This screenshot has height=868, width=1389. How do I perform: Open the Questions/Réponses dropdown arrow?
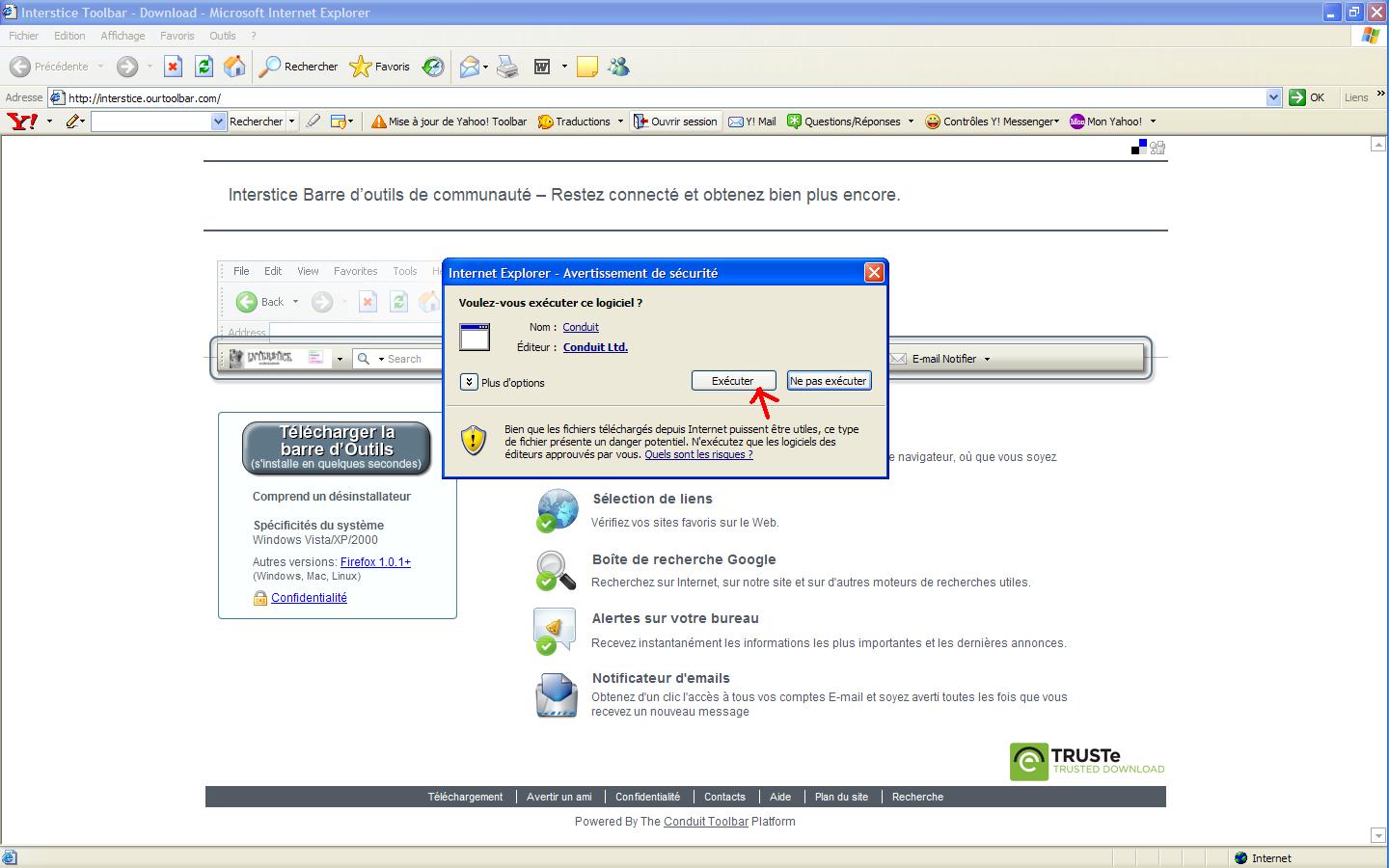911,122
